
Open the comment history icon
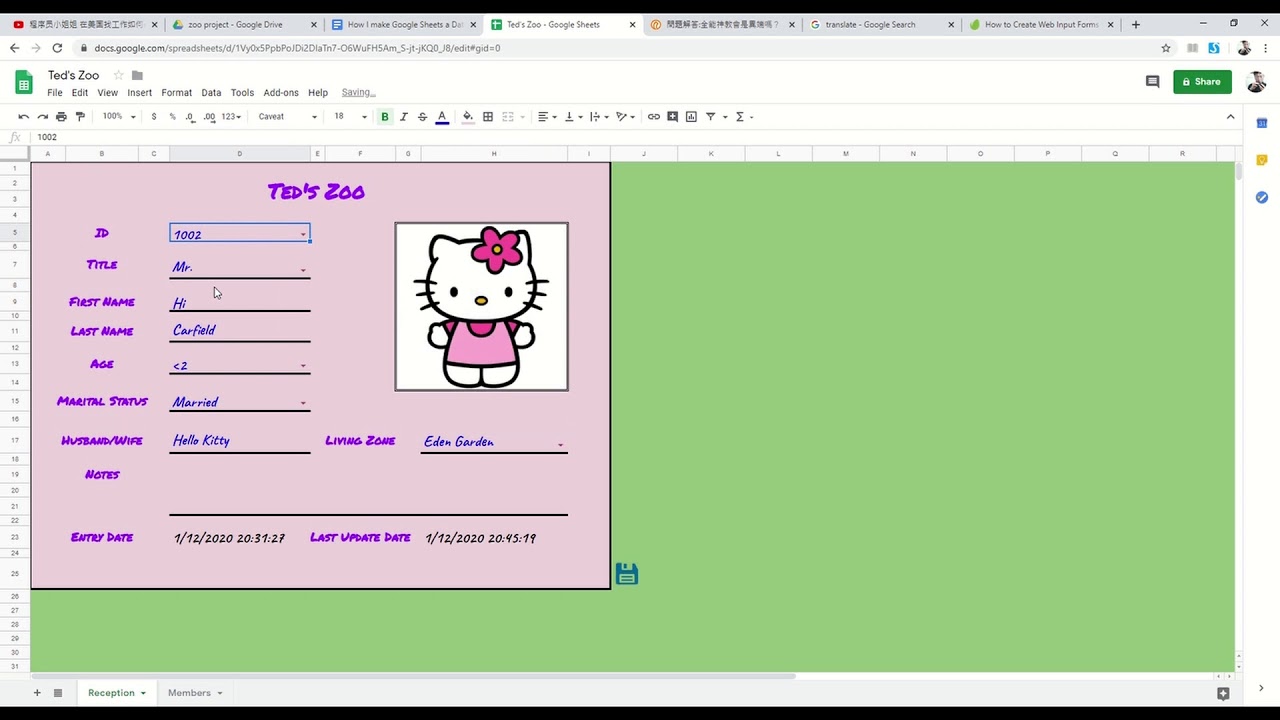coord(1152,82)
